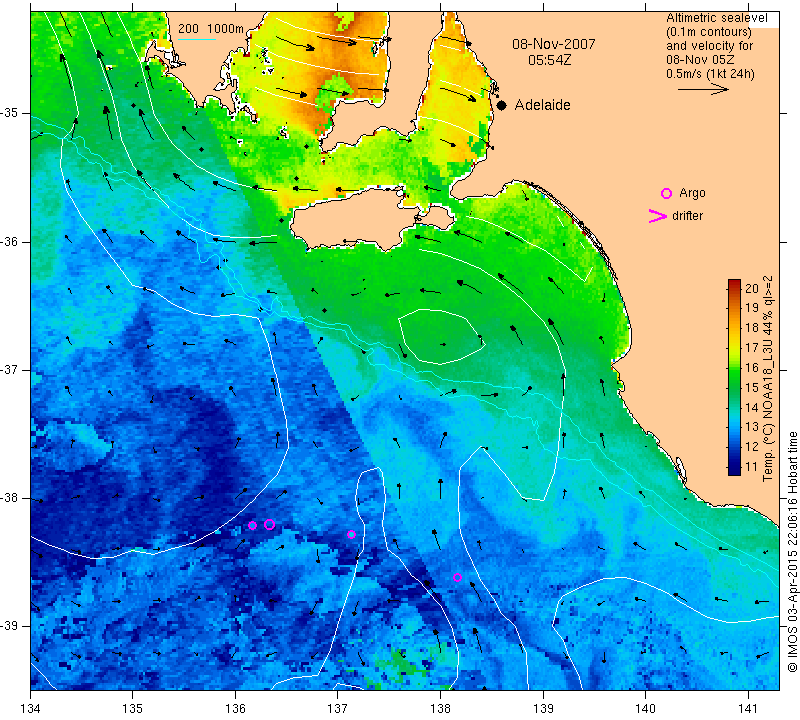The width and height of the screenshot is (800, 720).
Task: Click the 'and velocity for' legend line
Action: [710, 45]
